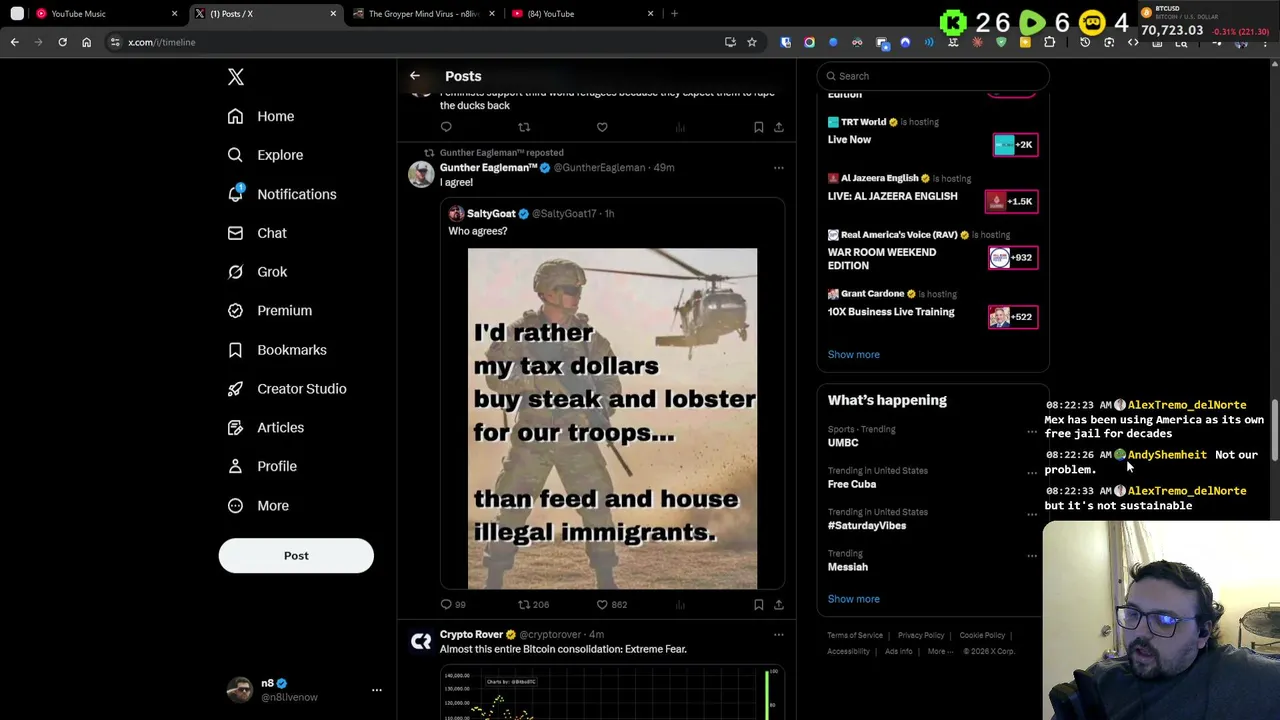Open browser extensions puzzle icon

pos(1049,42)
